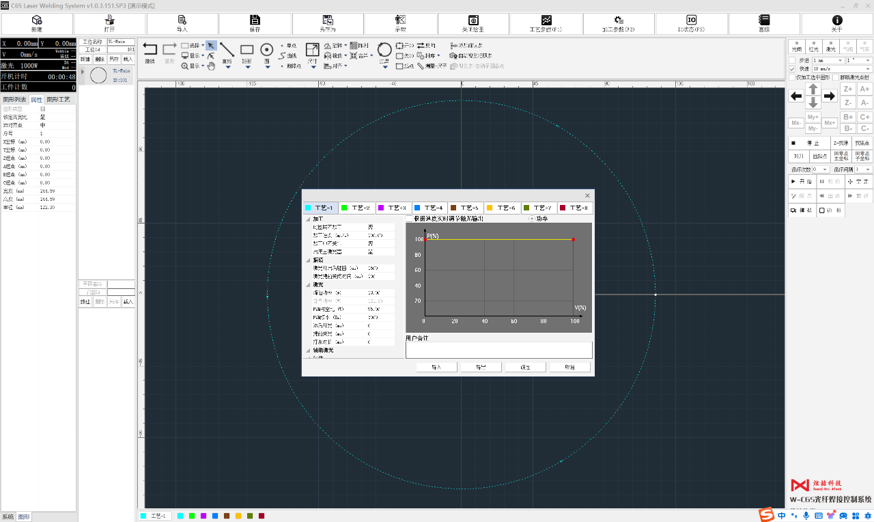Click the user notes text field
Screen dimensions: 874x522
[498, 350]
